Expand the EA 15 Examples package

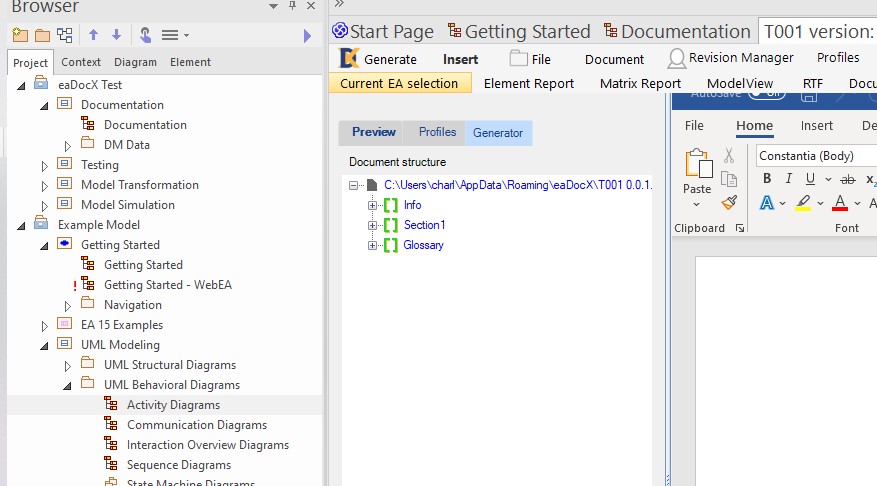[45, 326]
